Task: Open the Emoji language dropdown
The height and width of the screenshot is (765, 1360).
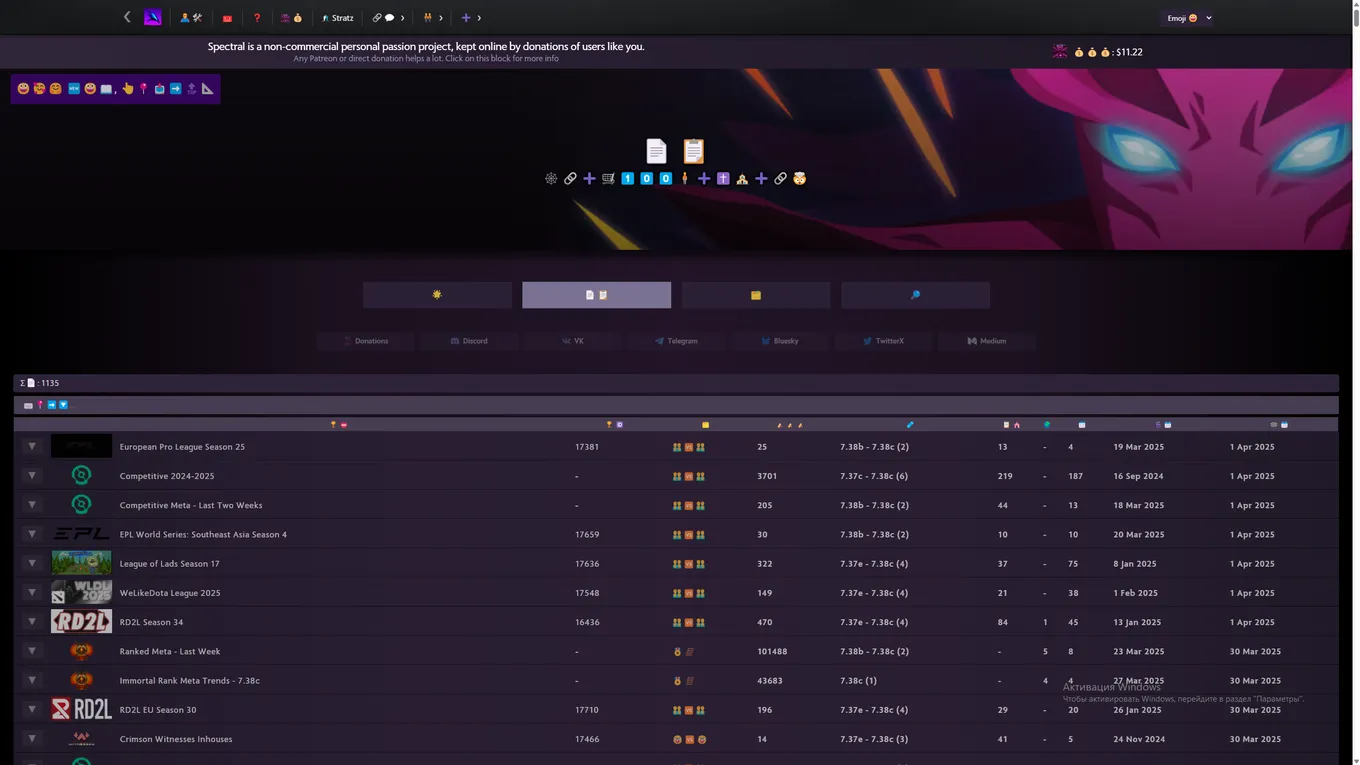Action: 1189,18
